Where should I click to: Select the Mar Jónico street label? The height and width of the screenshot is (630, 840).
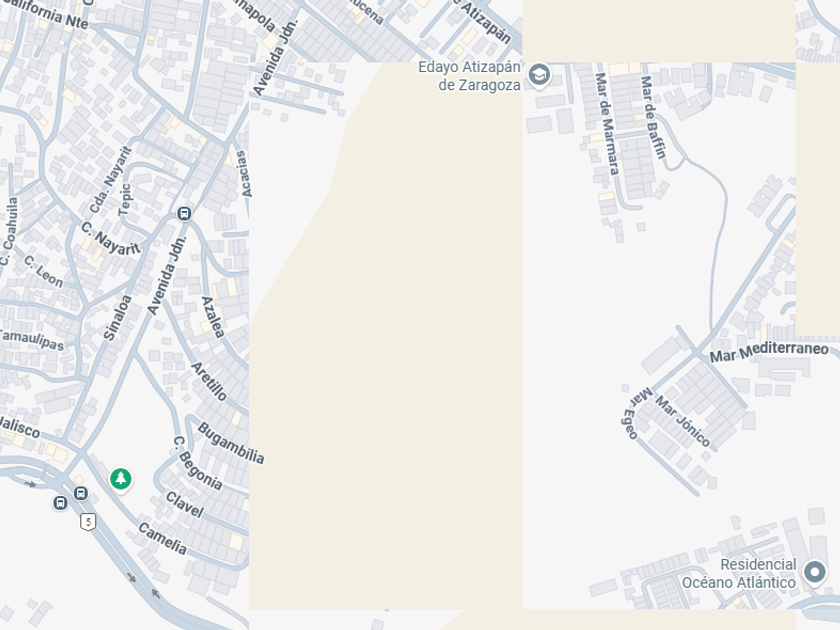click(683, 422)
